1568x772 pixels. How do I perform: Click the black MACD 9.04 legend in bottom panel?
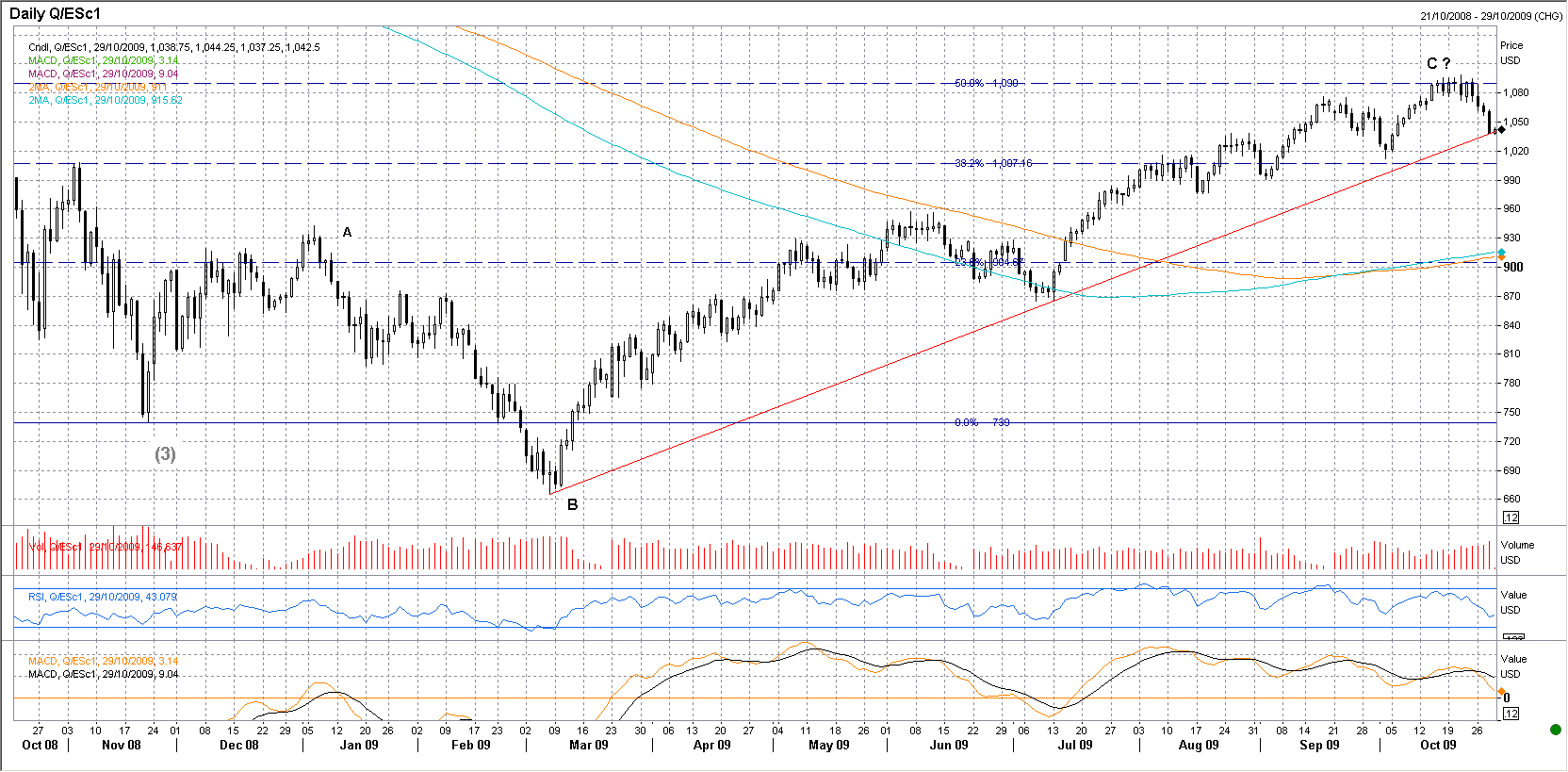tap(103, 674)
